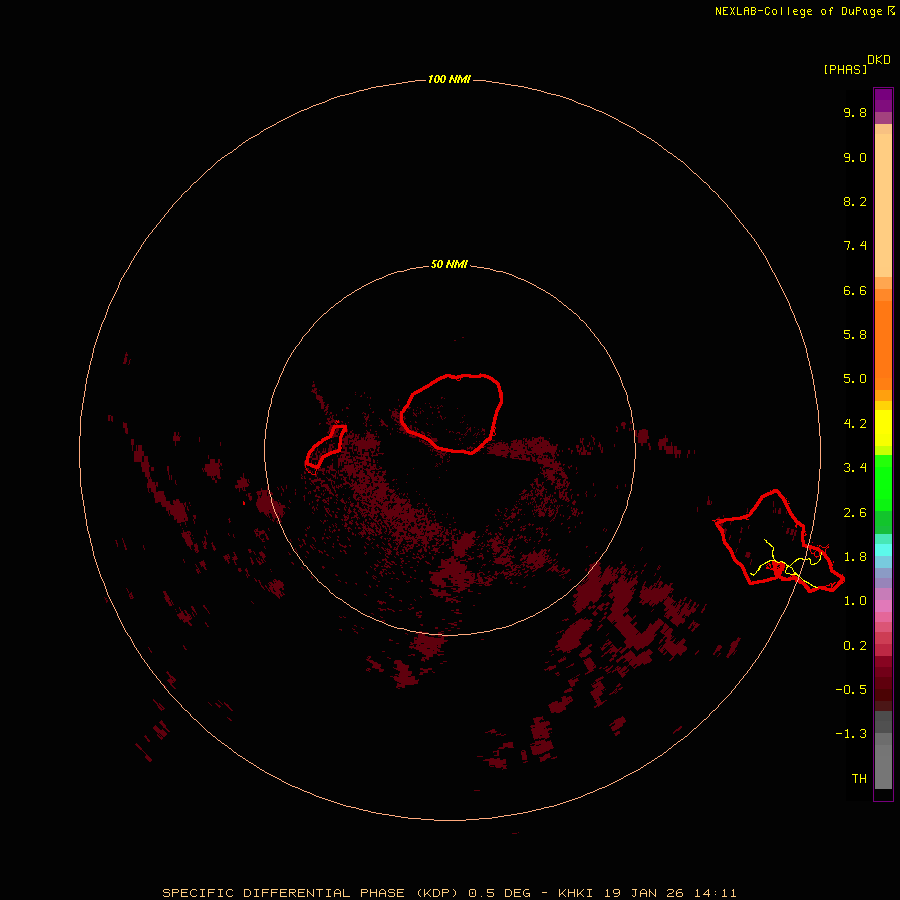Click the 5.0 scale value
900x900 pixels.
pyautogui.click(x=855, y=379)
